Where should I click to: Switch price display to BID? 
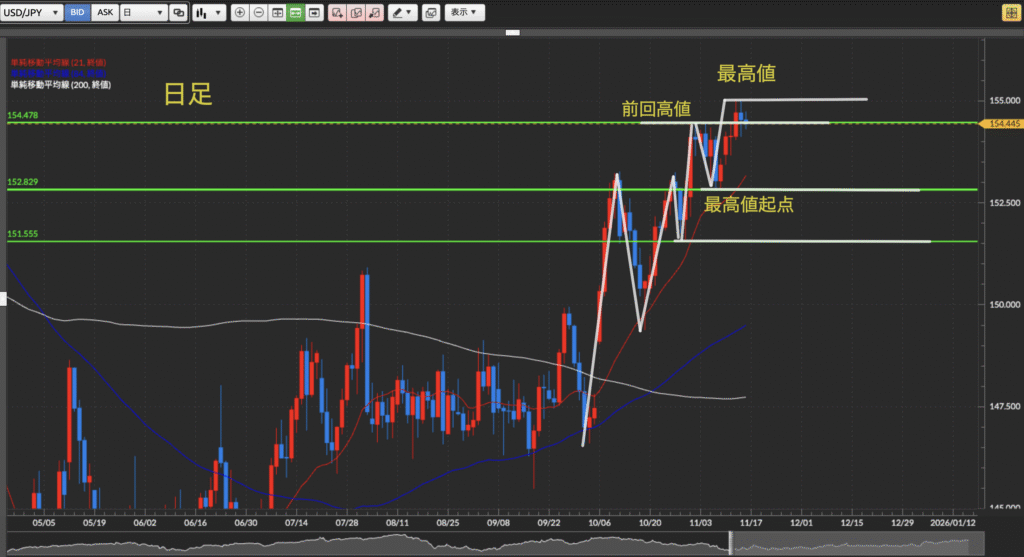click(x=77, y=13)
